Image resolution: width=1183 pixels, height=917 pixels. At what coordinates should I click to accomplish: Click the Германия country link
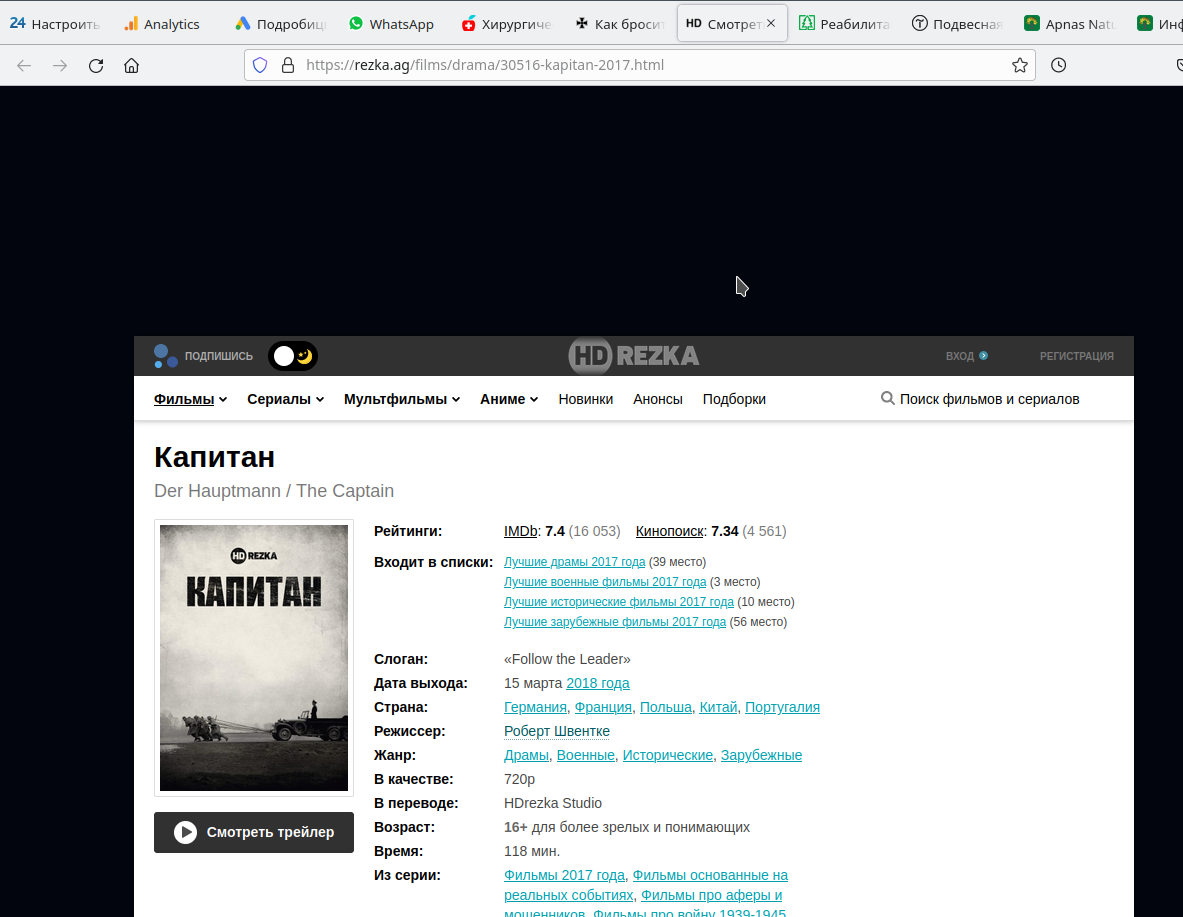point(535,707)
